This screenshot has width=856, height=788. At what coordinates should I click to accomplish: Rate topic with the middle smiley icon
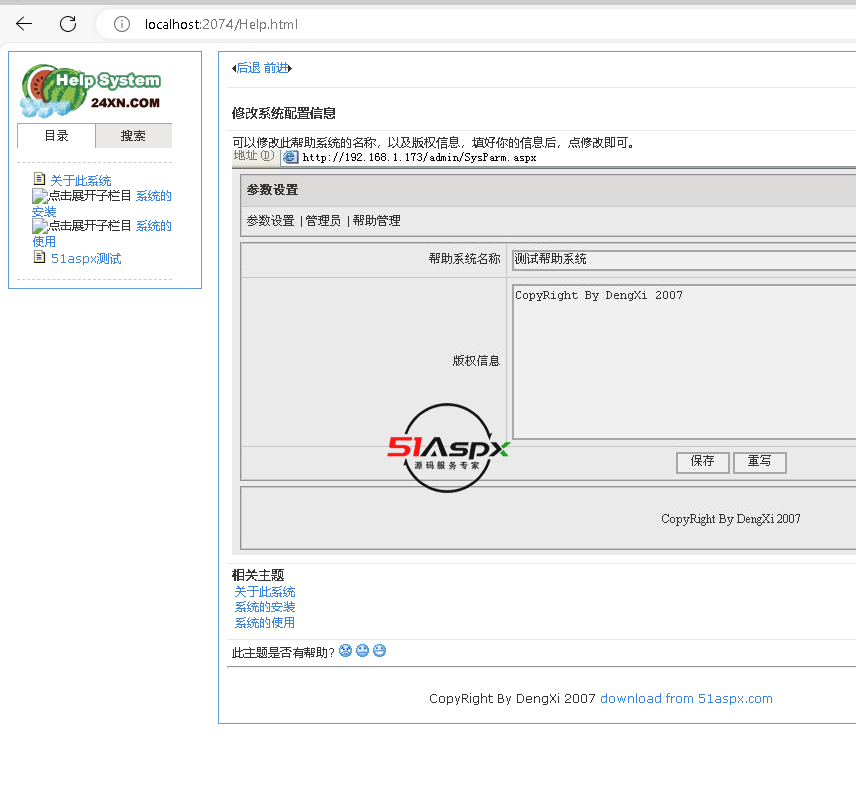(362, 651)
